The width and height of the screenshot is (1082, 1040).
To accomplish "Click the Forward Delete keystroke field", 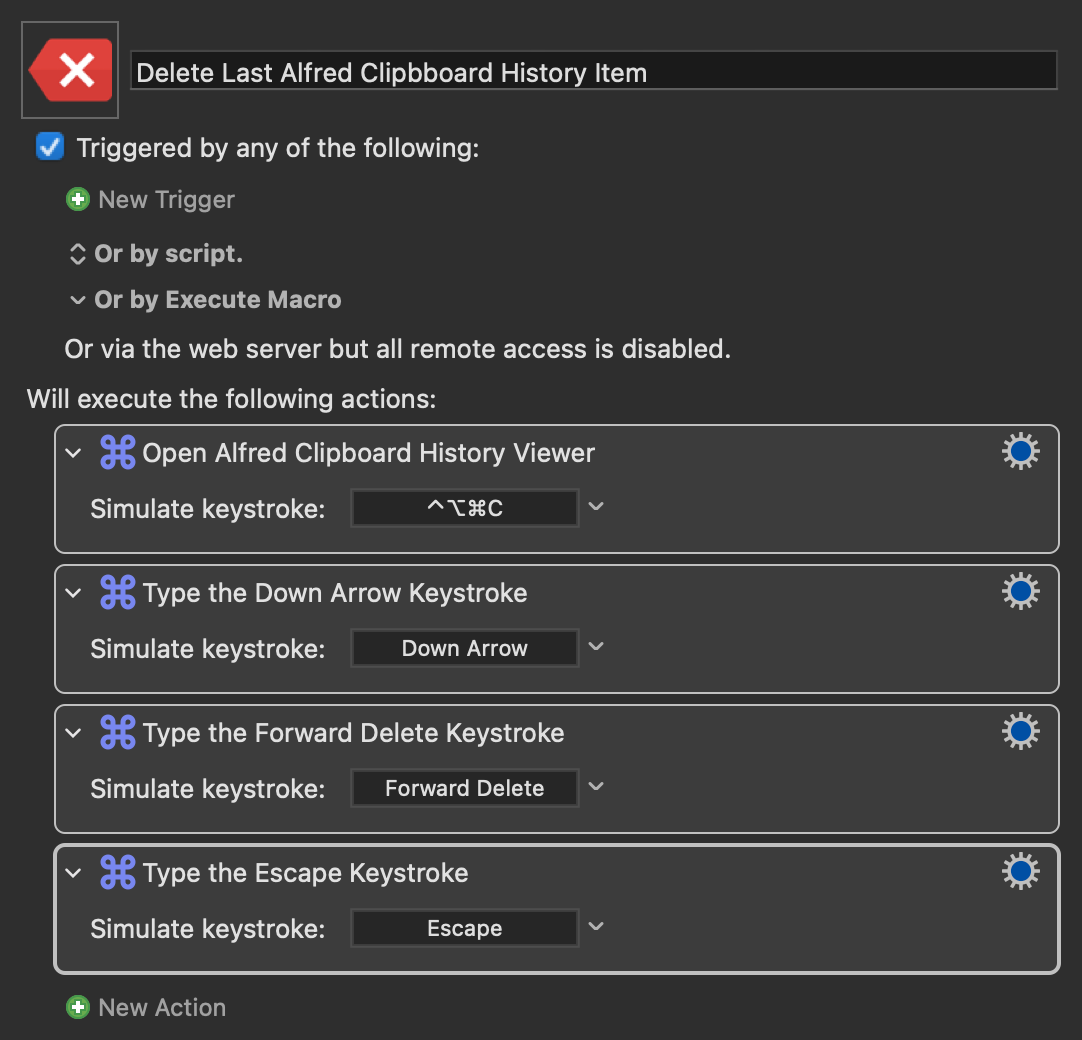I will tap(464, 788).
